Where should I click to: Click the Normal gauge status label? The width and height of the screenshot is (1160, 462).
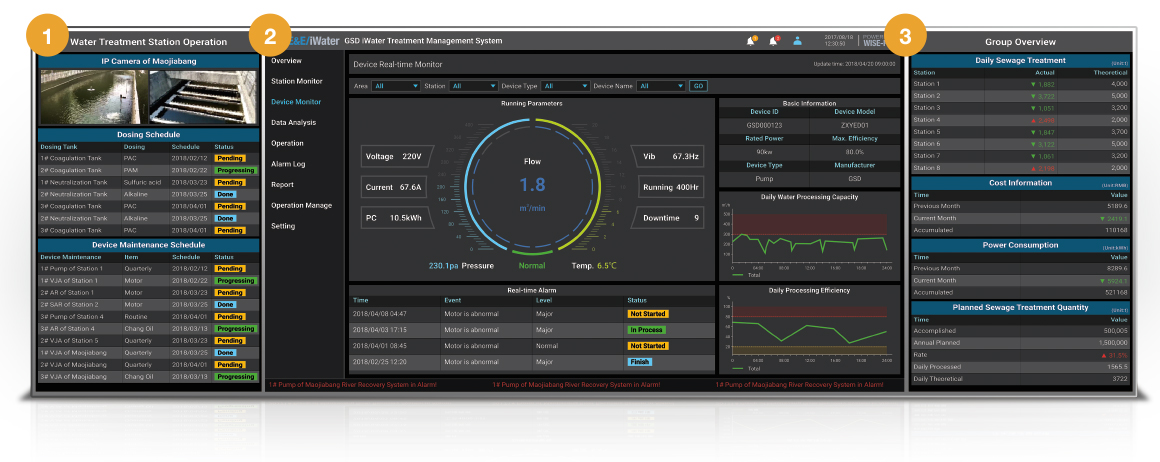532,265
